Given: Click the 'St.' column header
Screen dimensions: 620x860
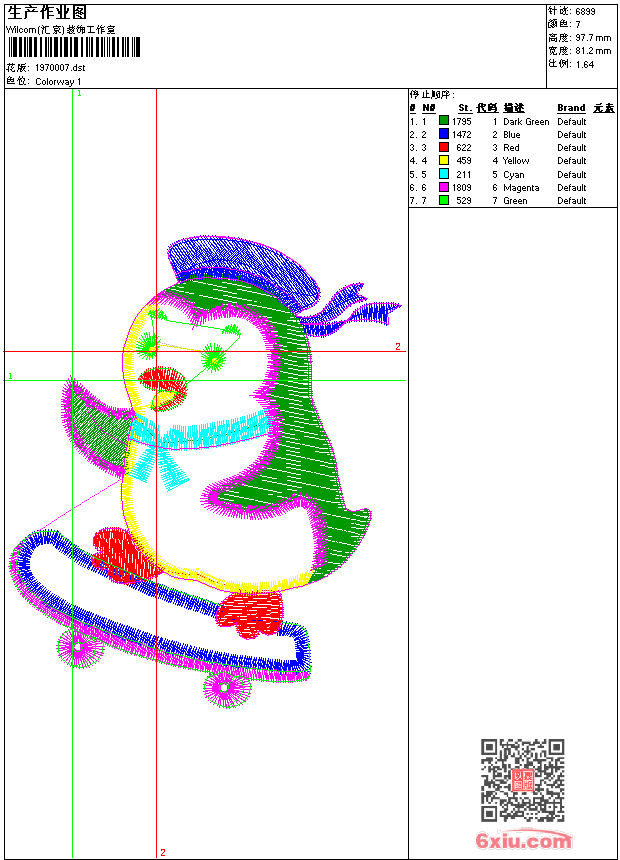Looking at the screenshot, I should point(465,108).
